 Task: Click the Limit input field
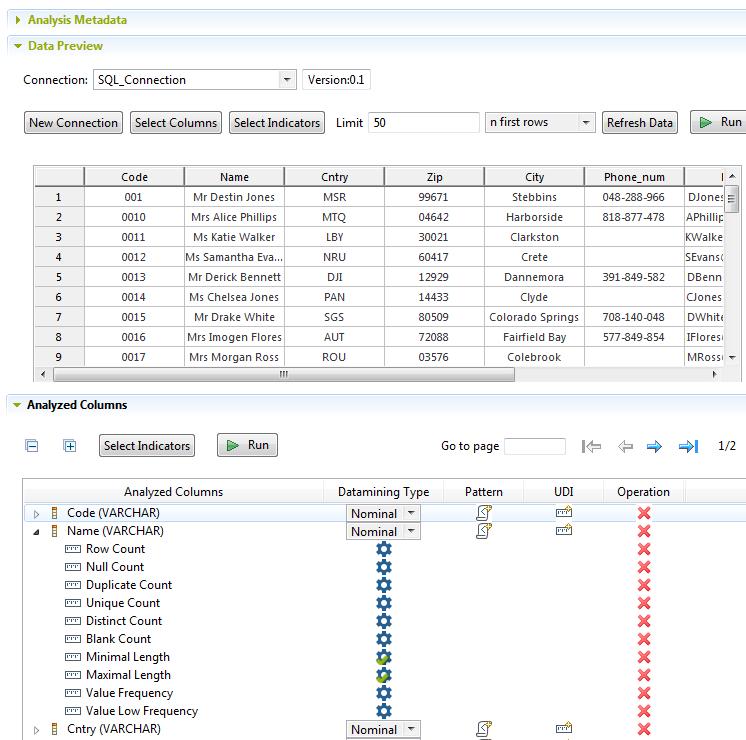(423, 122)
